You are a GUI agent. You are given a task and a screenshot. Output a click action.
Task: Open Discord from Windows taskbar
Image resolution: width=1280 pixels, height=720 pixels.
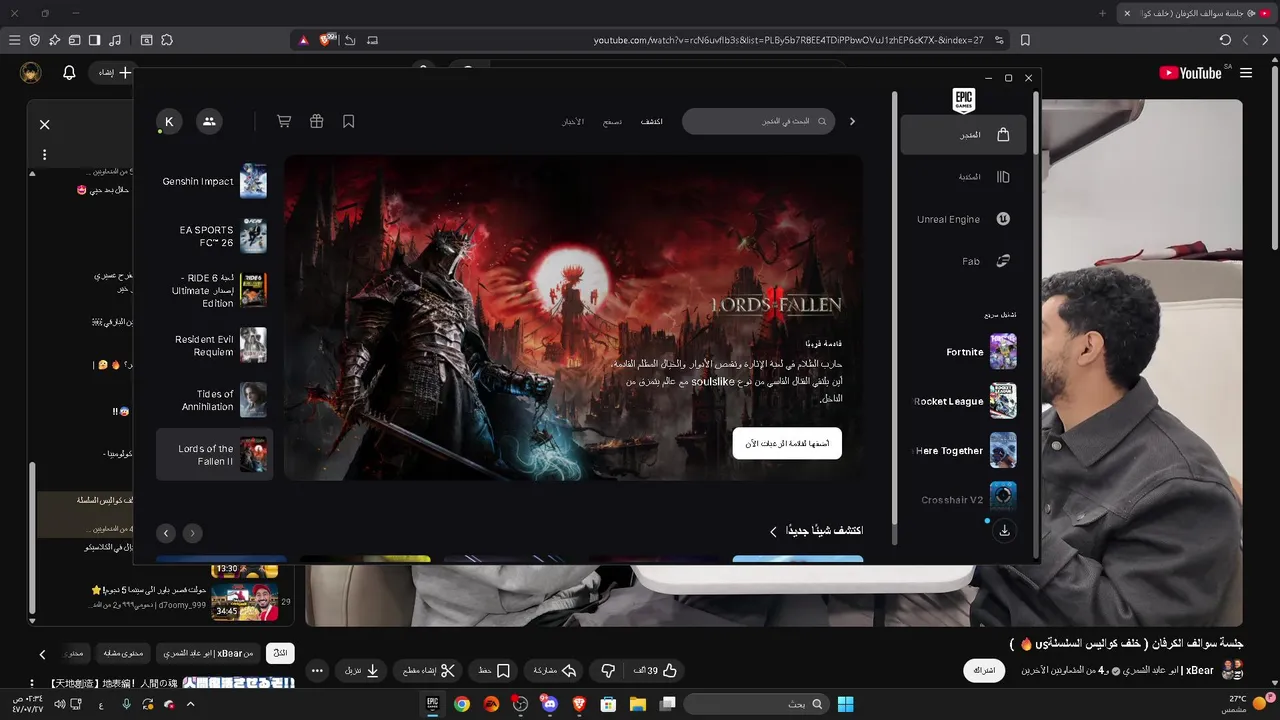[549, 704]
